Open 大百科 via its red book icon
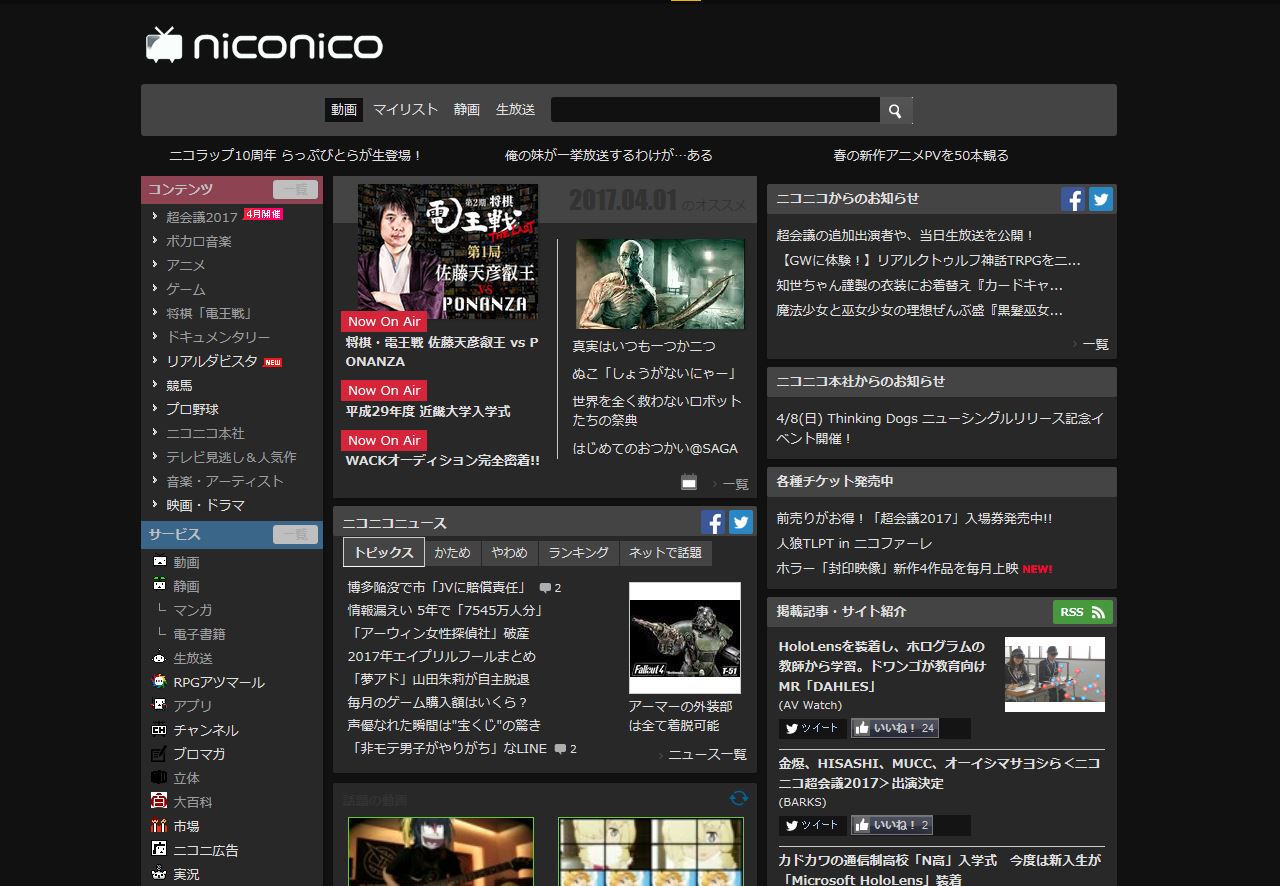The height and width of the screenshot is (886, 1280). [157, 801]
